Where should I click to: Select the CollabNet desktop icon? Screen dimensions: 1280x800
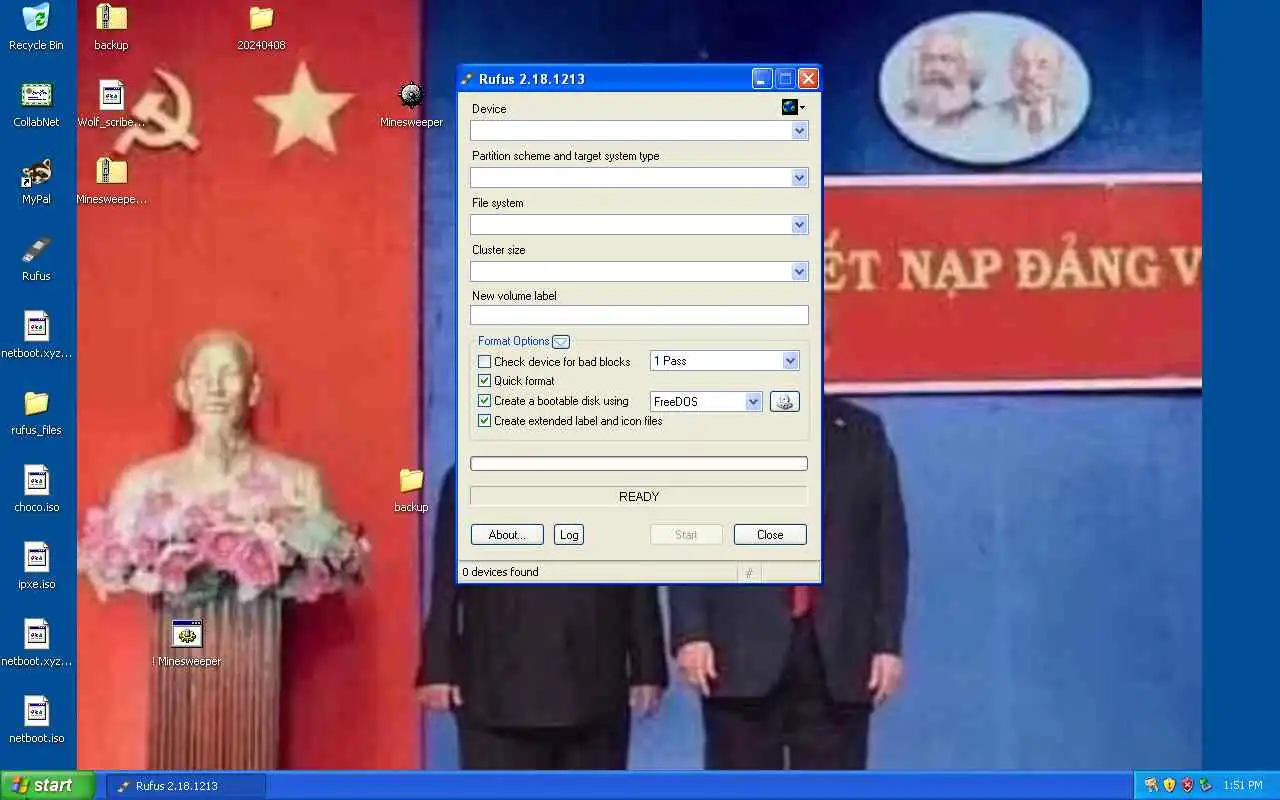36,104
